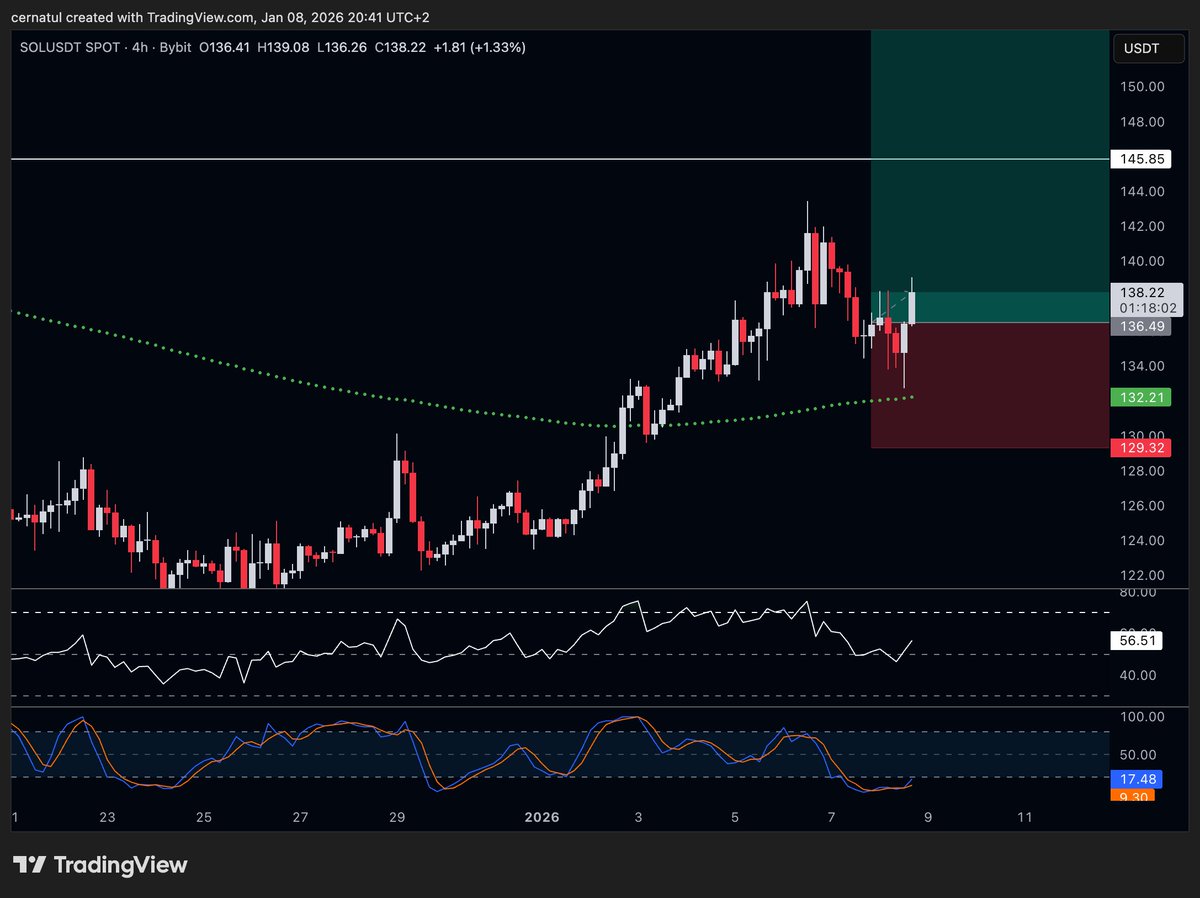Click the 138.22 last price label

[1141, 291]
